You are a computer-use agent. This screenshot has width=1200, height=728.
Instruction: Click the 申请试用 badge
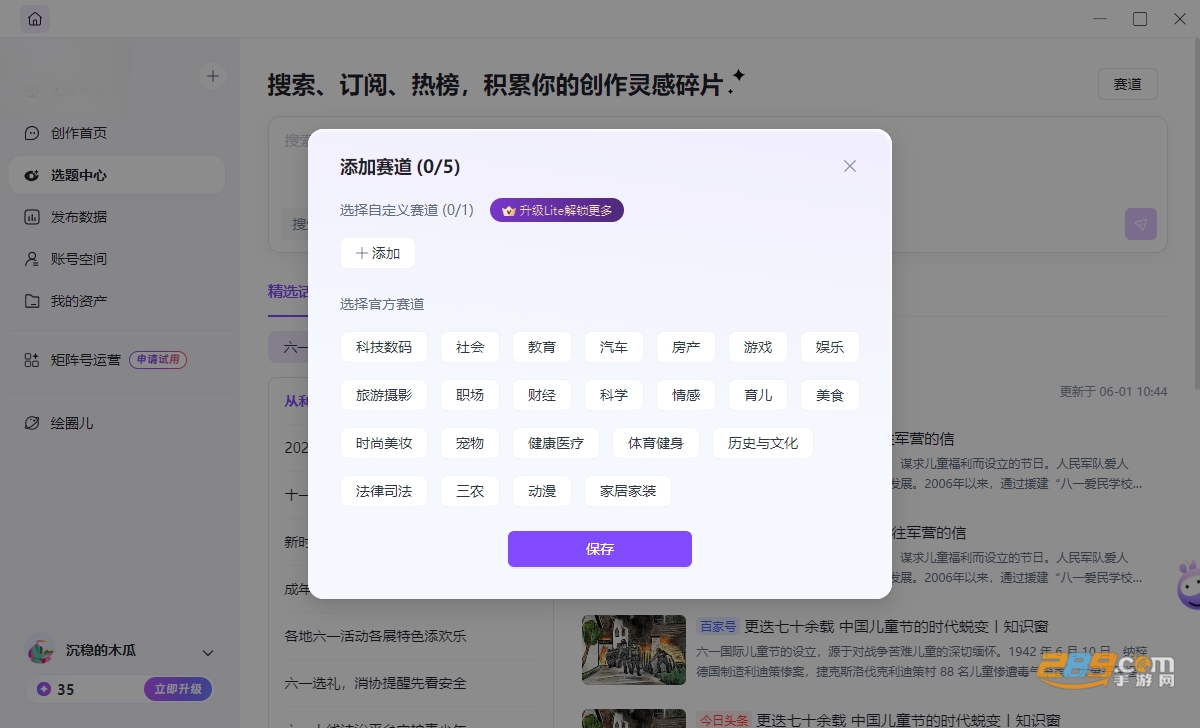point(158,360)
